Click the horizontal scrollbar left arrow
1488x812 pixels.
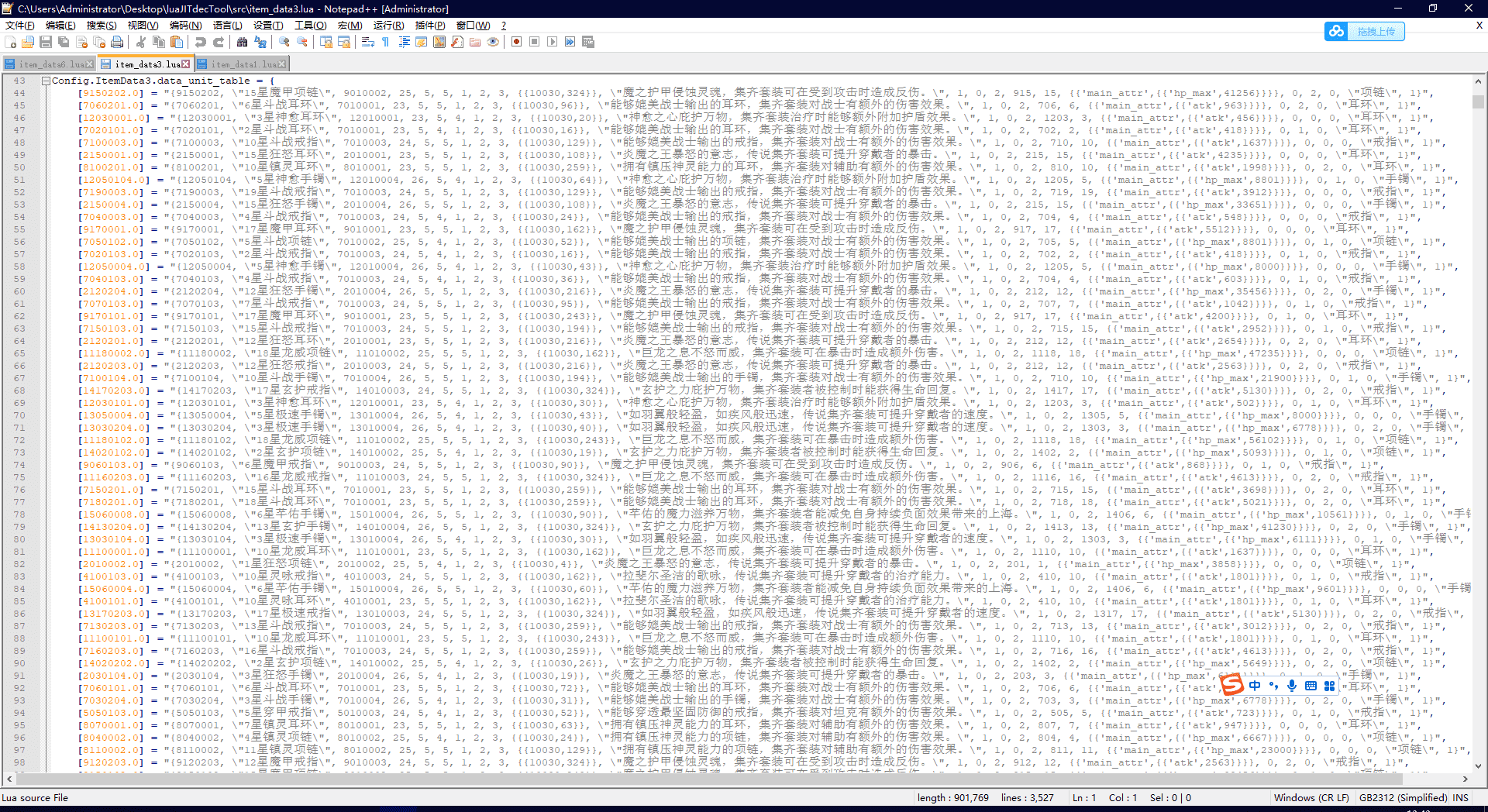click(9, 779)
